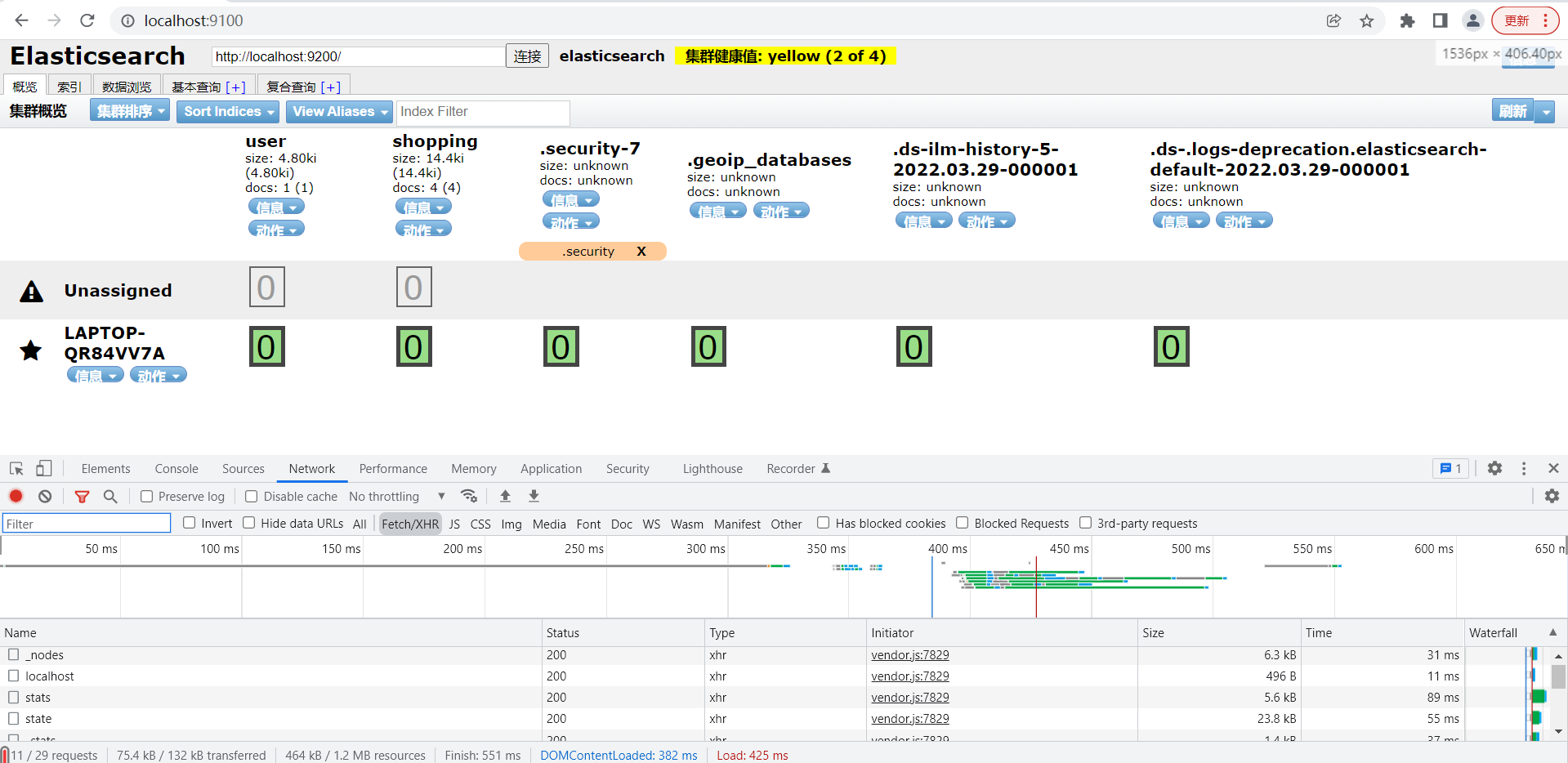Open DevTools settings gear

coord(1494,468)
